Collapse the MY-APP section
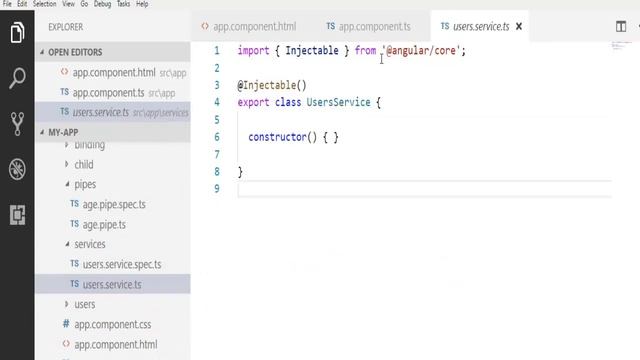 point(113,132)
